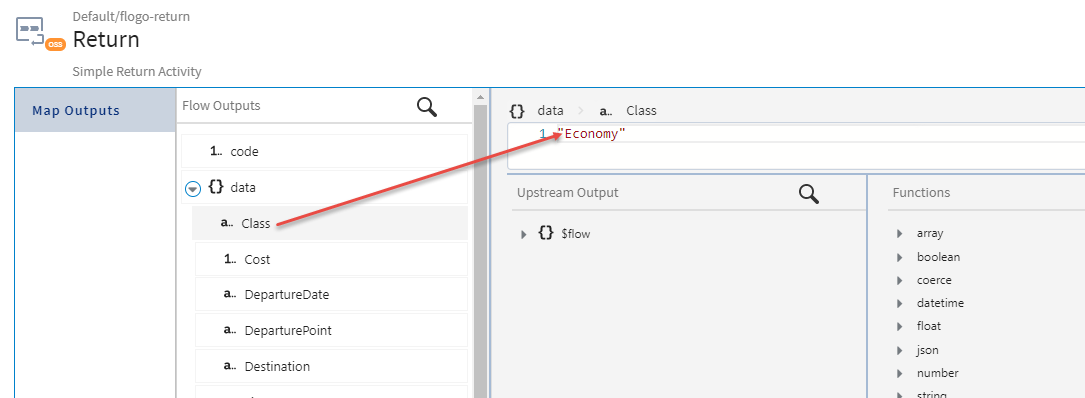Expand the coerce functions category

pyautogui.click(x=900, y=280)
